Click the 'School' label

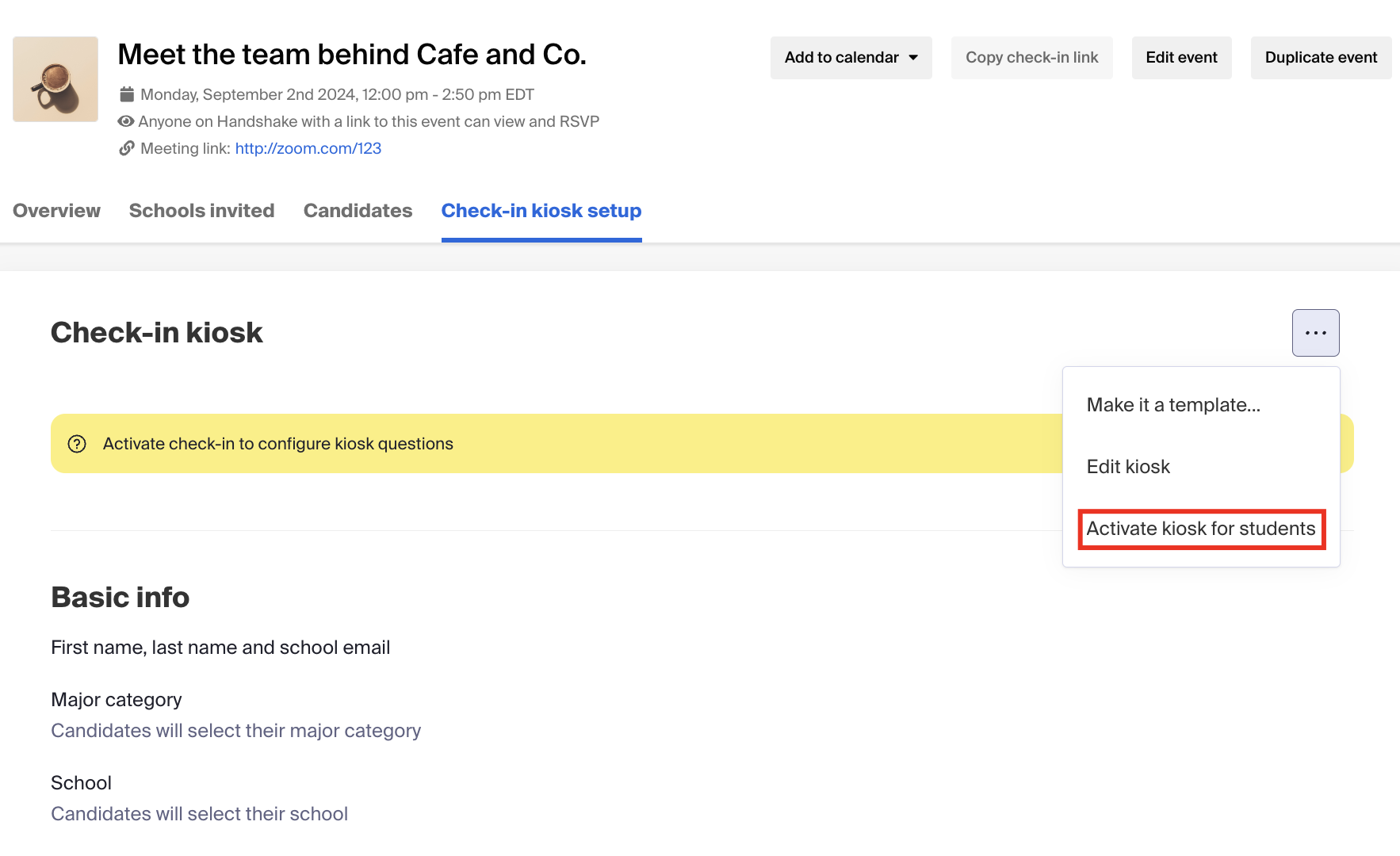pos(82,783)
